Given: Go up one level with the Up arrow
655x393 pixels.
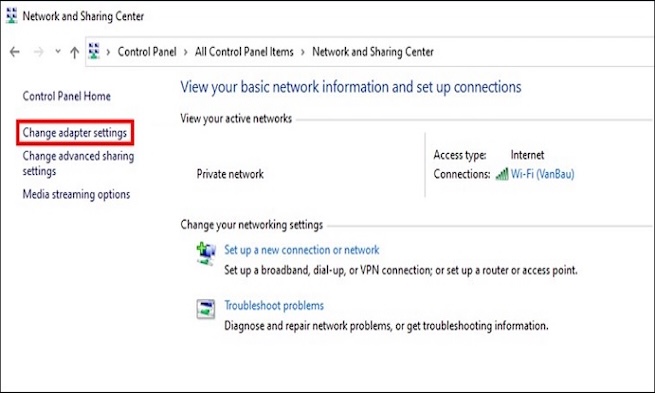Looking at the screenshot, I should click(74, 52).
